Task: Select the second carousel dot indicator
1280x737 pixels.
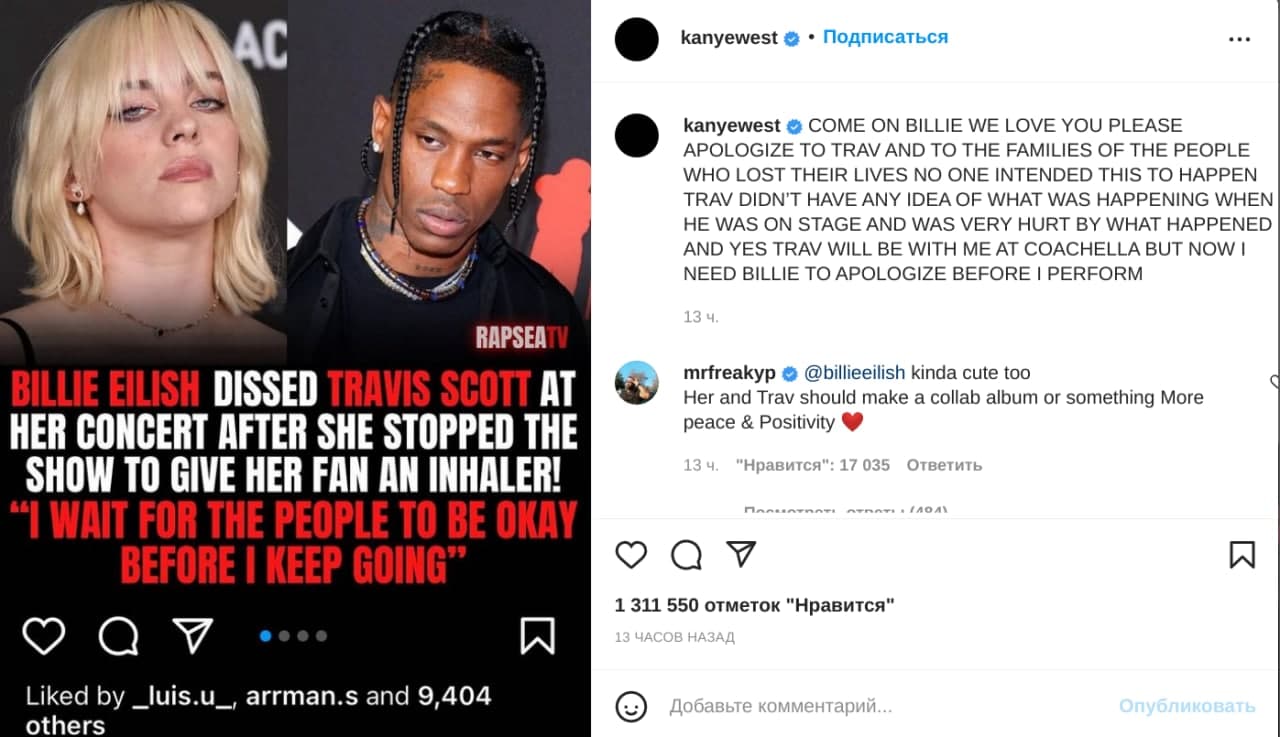Action: coord(284,636)
